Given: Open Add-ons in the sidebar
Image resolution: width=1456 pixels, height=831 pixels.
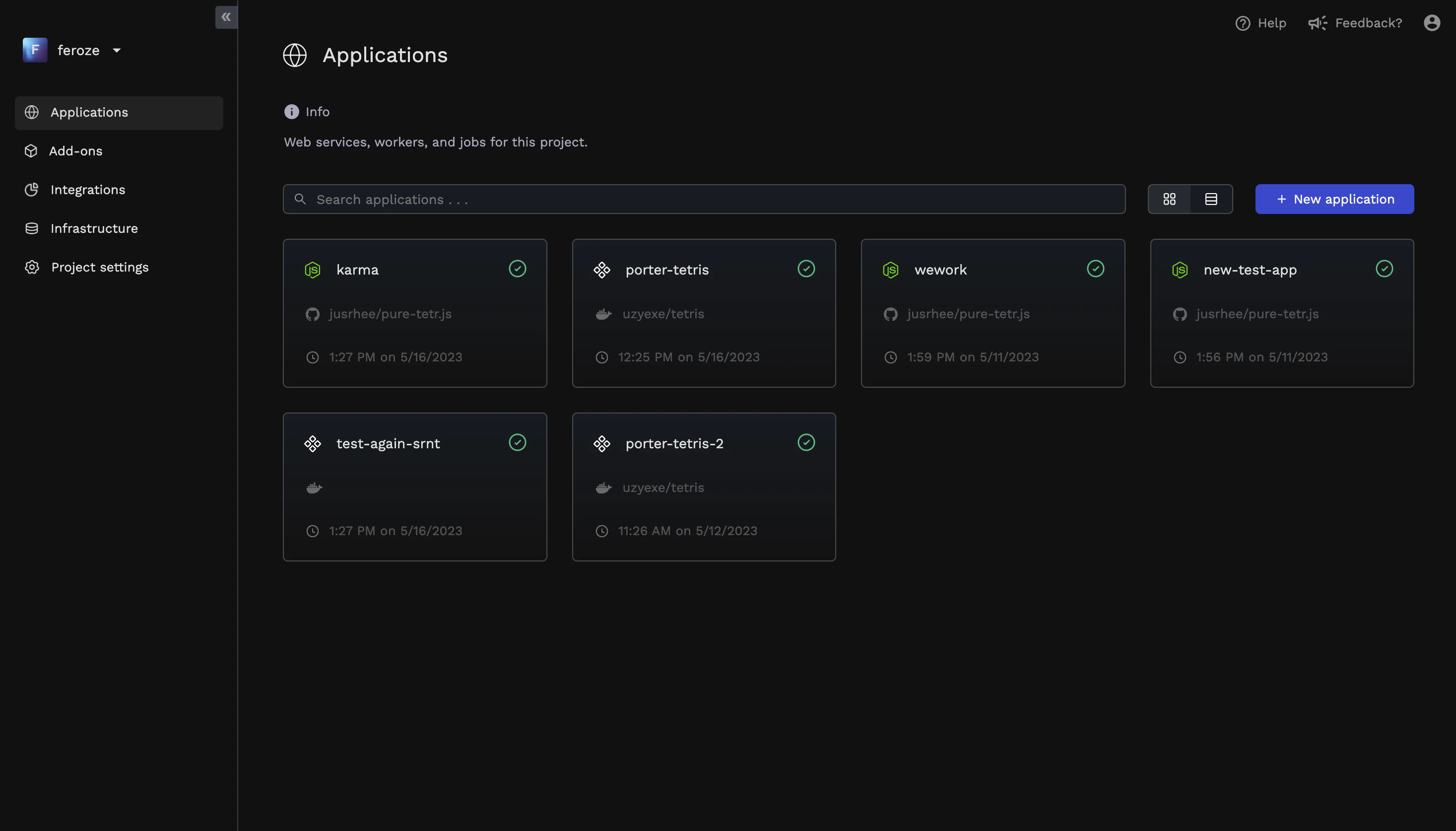Looking at the screenshot, I should click(x=75, y=151).
